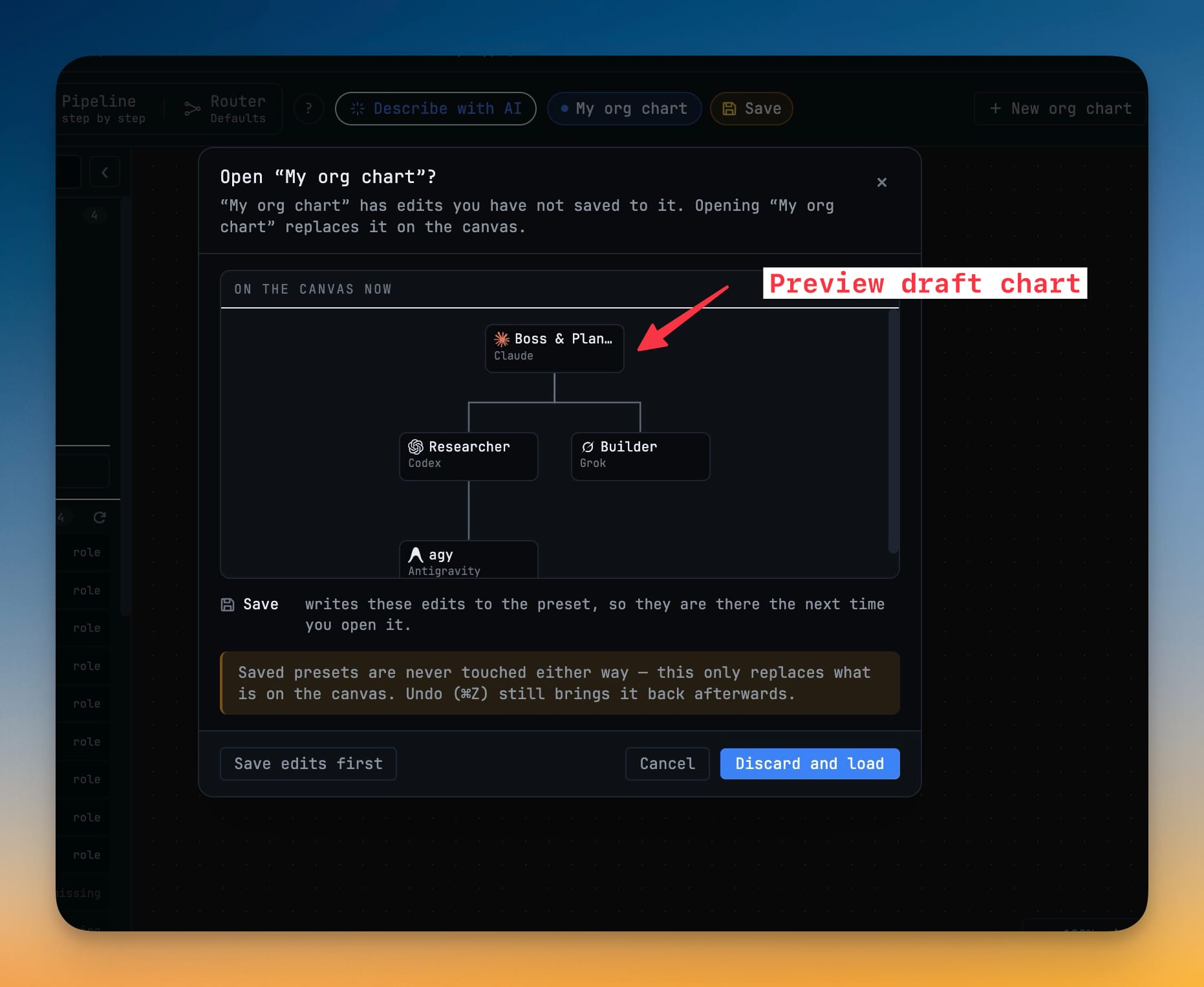Image resolution: width=1204 pixels, height=987 pixels.
Task: Open the help question mark button
Action: pos(308,109)
